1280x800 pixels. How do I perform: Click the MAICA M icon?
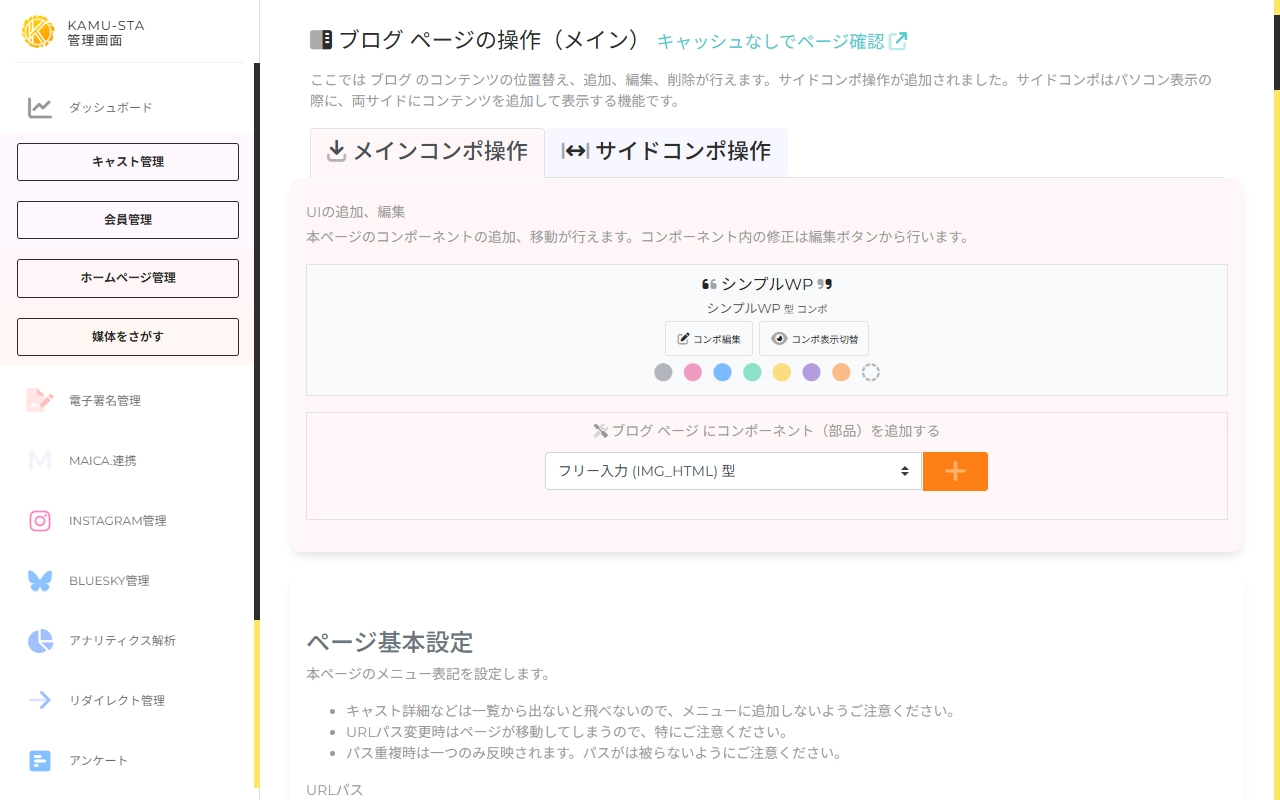40,460
